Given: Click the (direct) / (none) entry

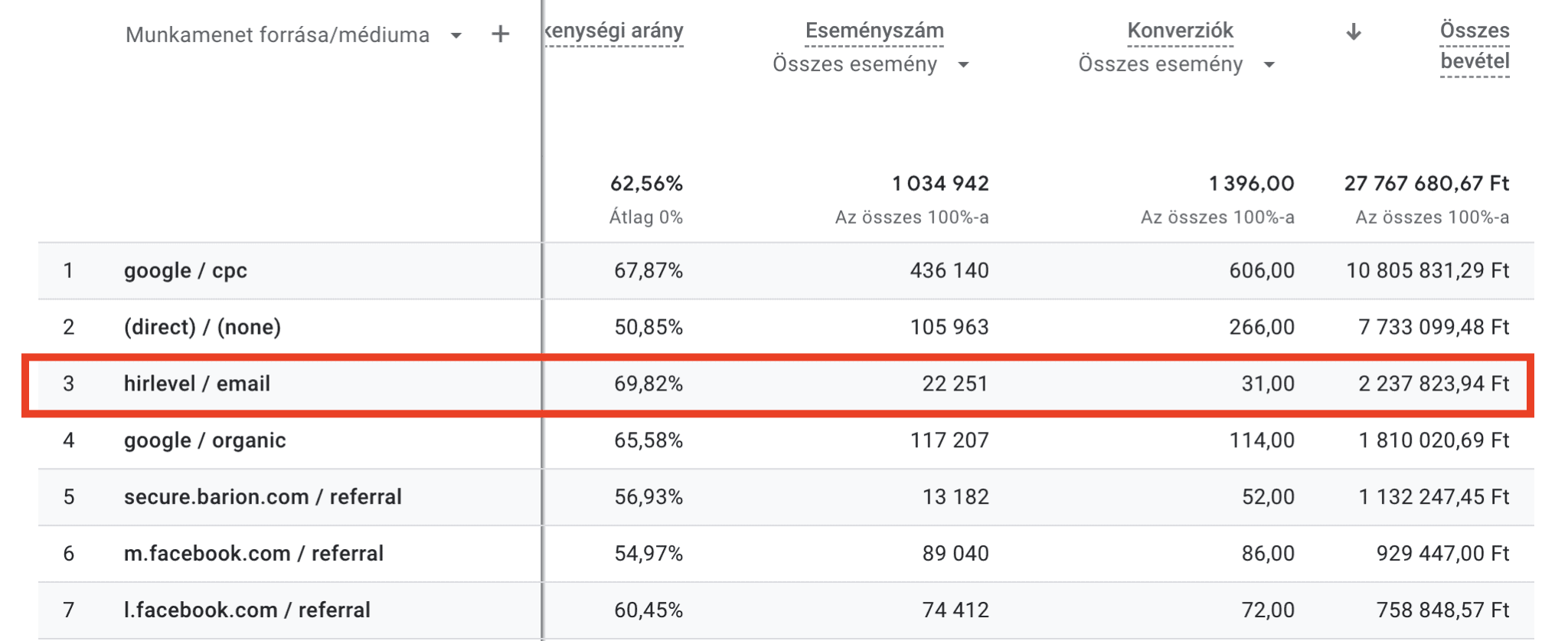Looking at the screenshot, I should point(203,326).
